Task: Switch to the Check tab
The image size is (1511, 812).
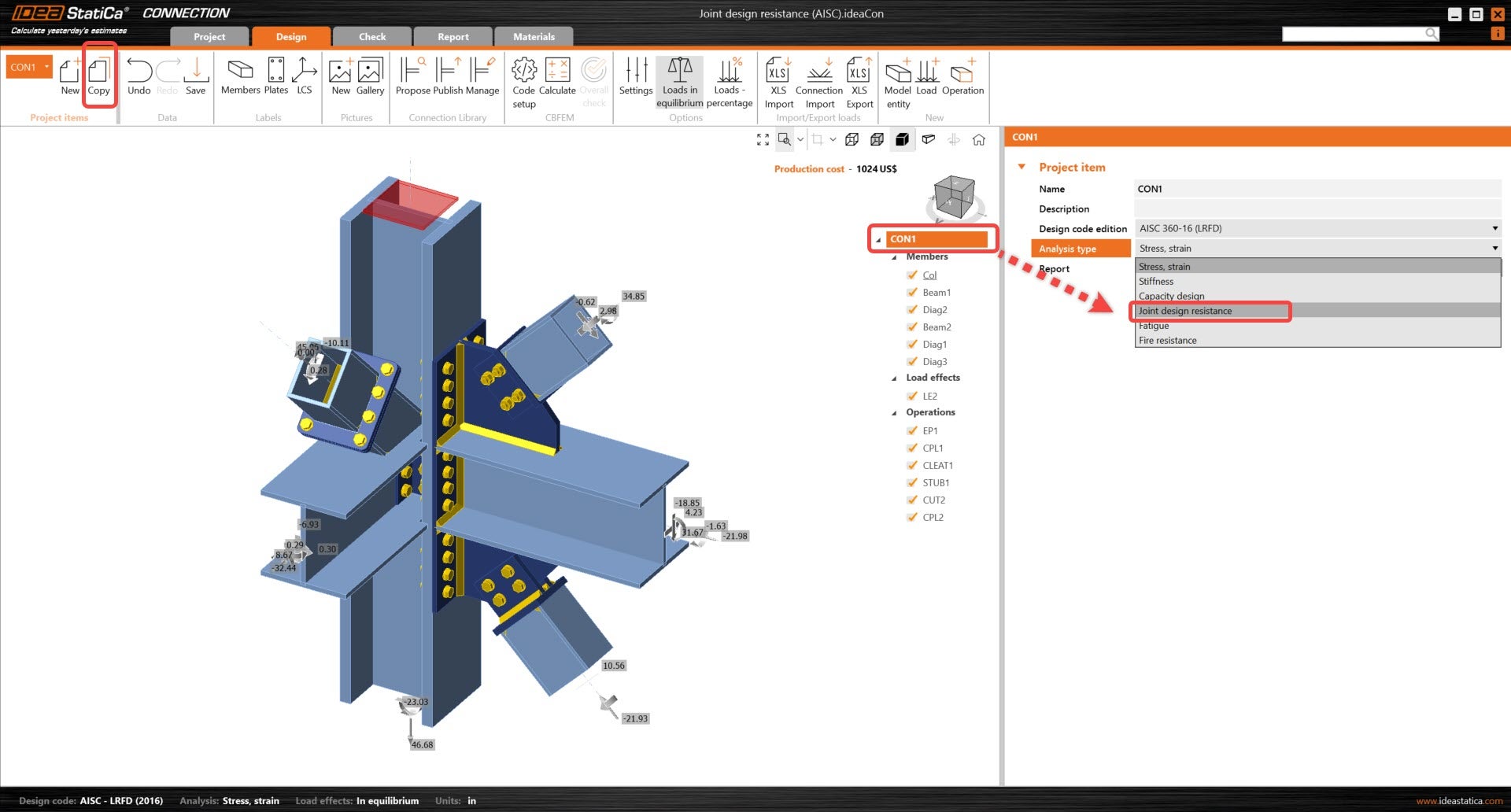Action: (x=372, y=36)
